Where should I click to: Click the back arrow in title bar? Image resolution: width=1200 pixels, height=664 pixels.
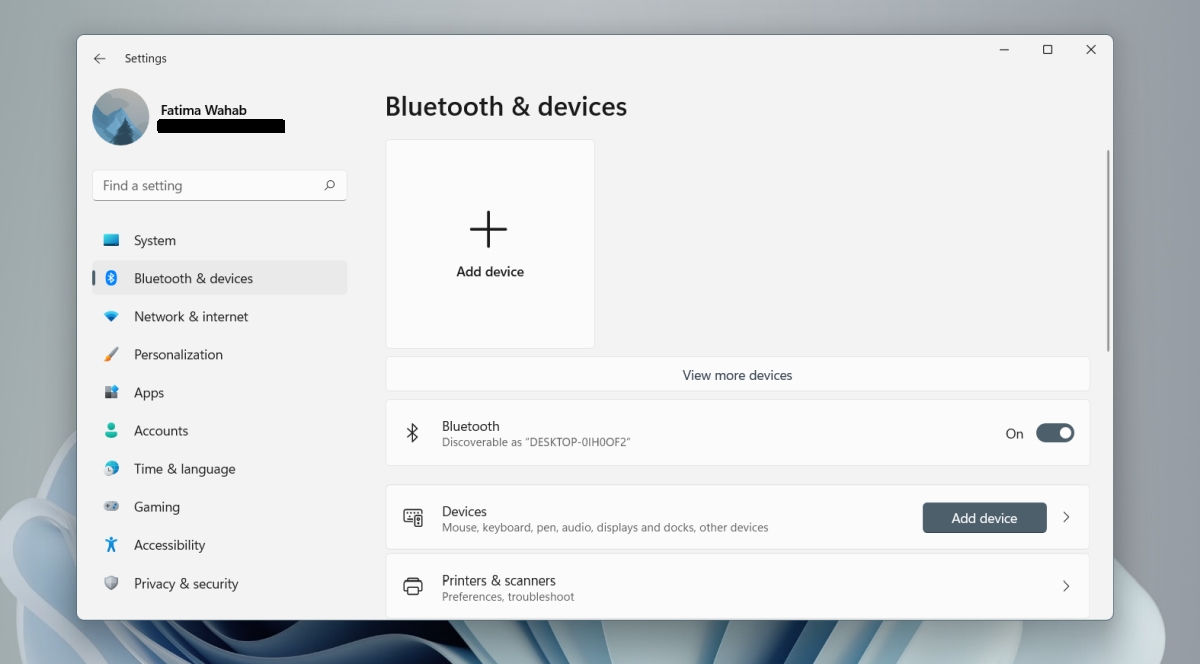pyautogui.click(x=100, y=59)
